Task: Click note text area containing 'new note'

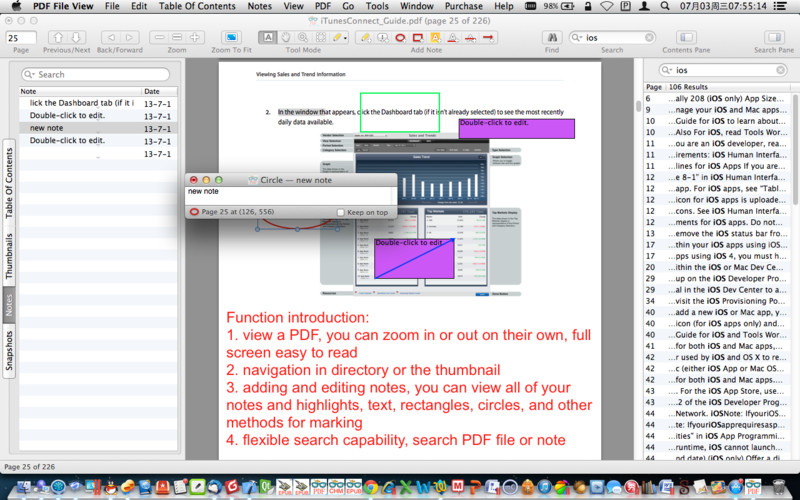Action: point(291,196)
